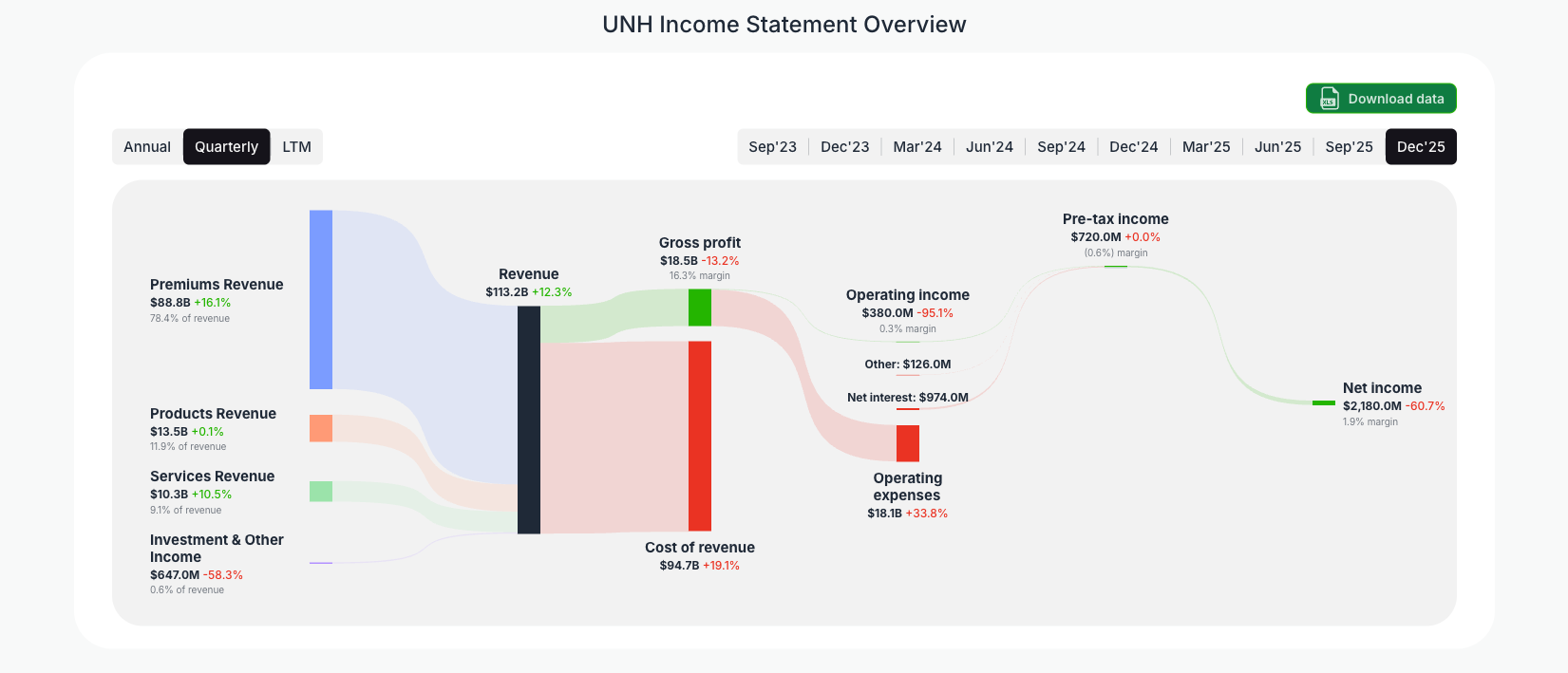Switch to the Jun'25 quarter
The image size is (1568, 673).
[x=1277, y=146]
